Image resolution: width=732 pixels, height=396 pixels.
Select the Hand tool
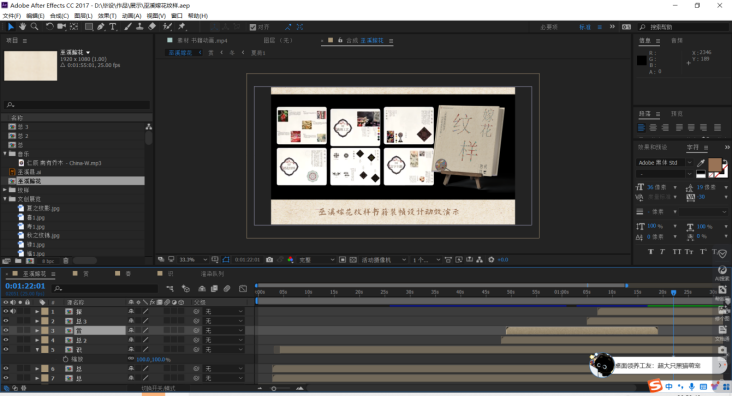click(x=22, y=27)
